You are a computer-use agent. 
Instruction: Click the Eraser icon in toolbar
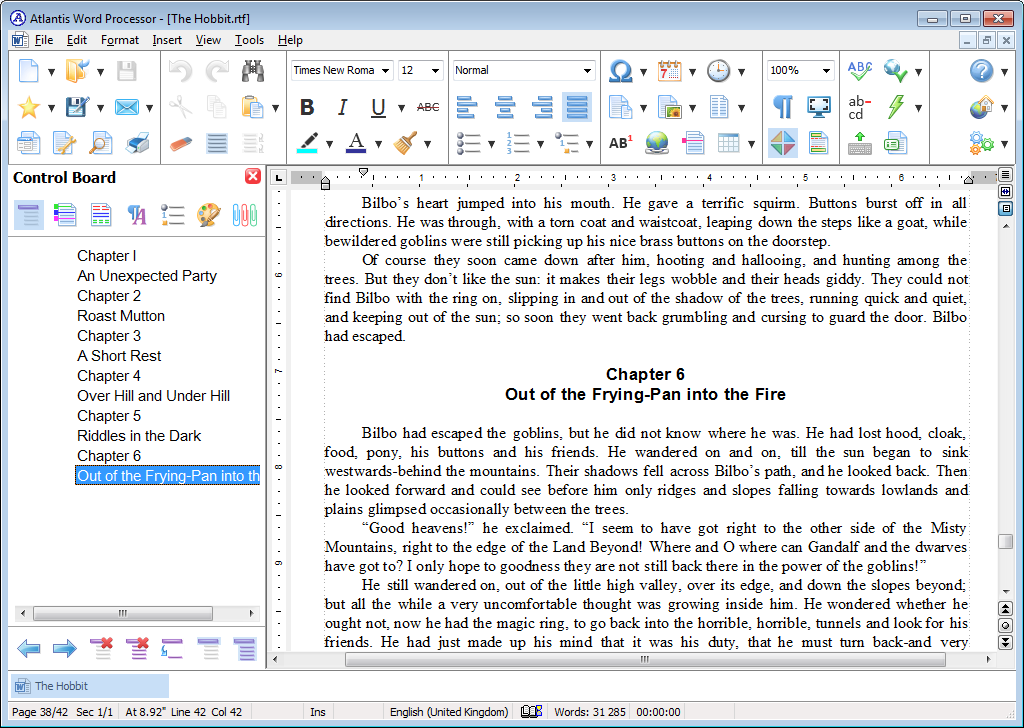180,143
